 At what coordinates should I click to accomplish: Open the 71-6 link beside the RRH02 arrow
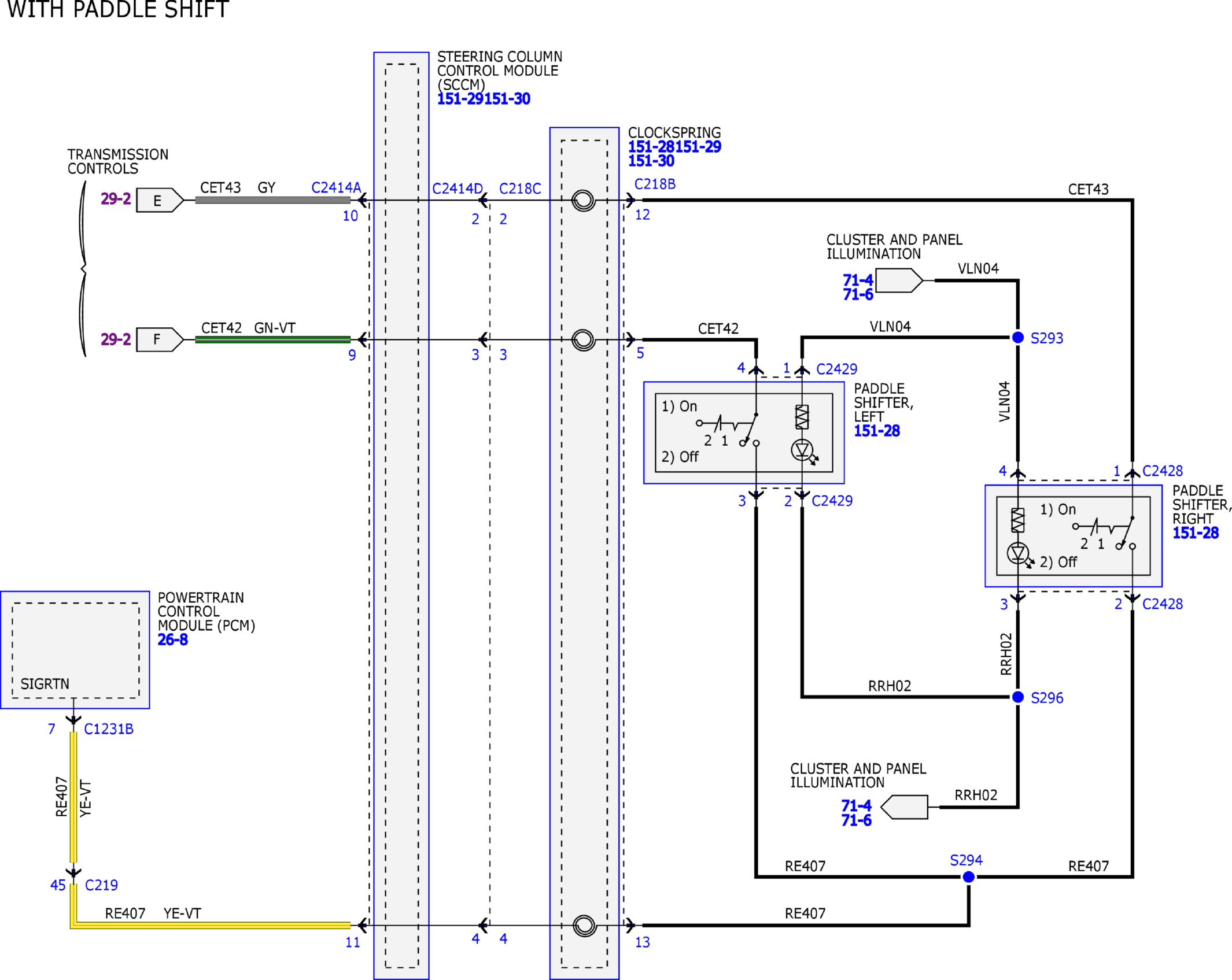pyautogui.click(x=856, y=820)
